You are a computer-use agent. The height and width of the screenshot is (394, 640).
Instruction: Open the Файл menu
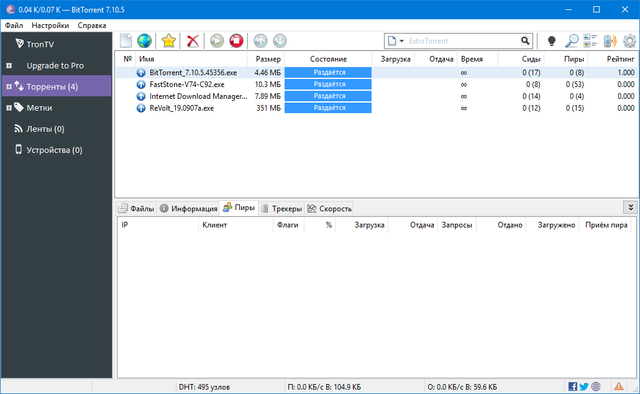tap(14, 25)
